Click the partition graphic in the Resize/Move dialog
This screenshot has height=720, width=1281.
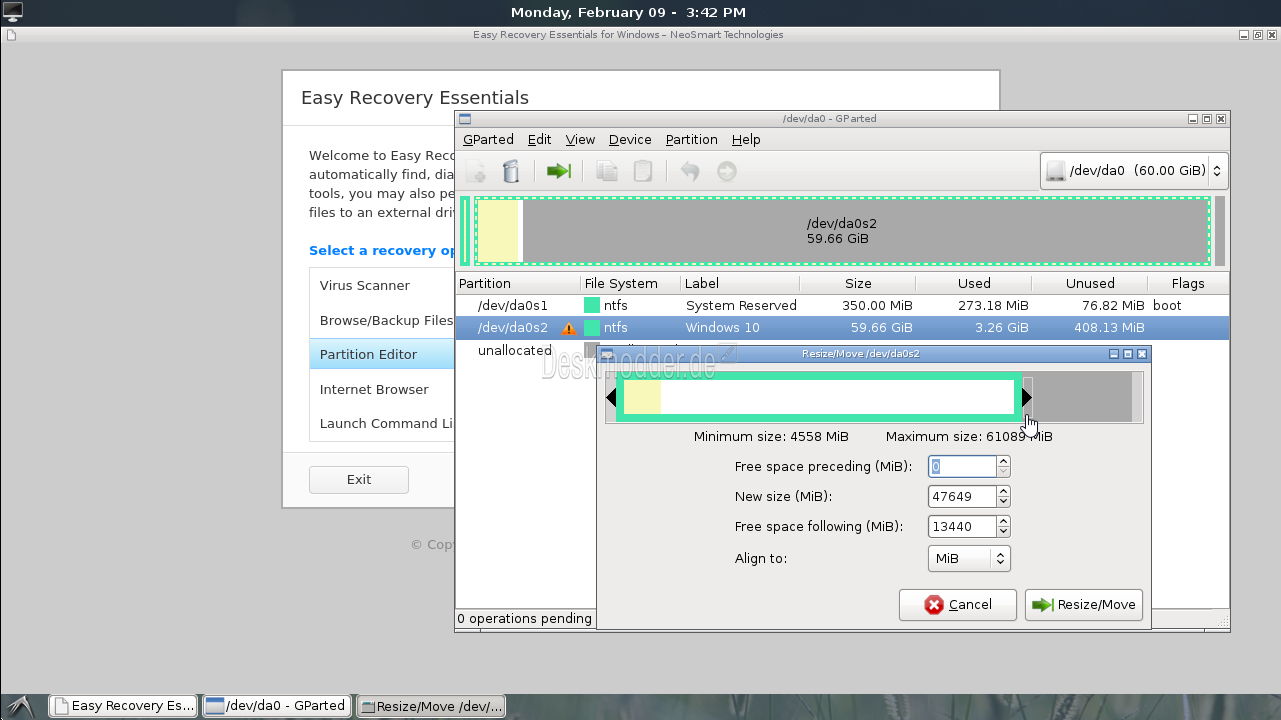pos(818,398)
